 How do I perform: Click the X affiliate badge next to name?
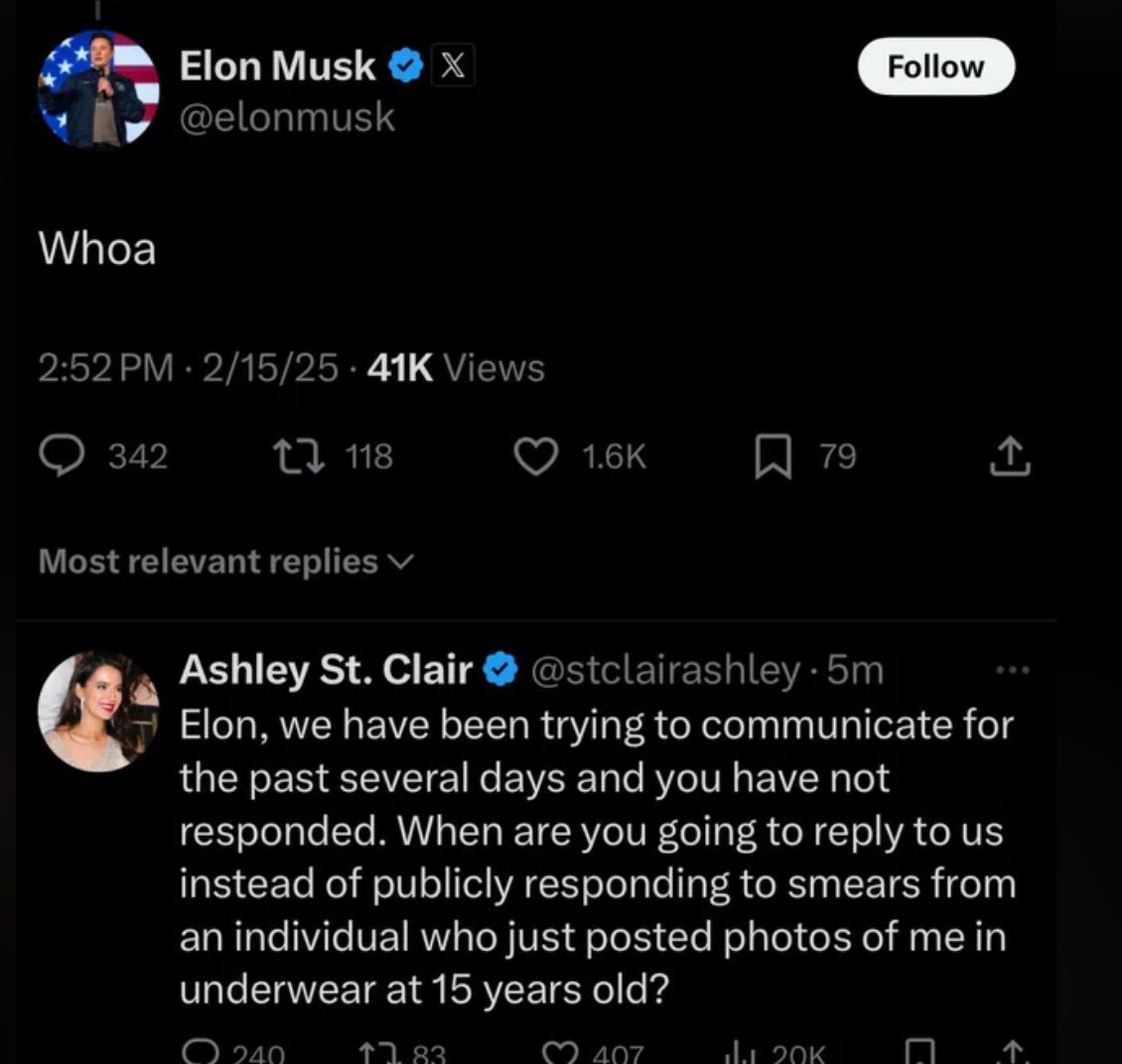453,67
